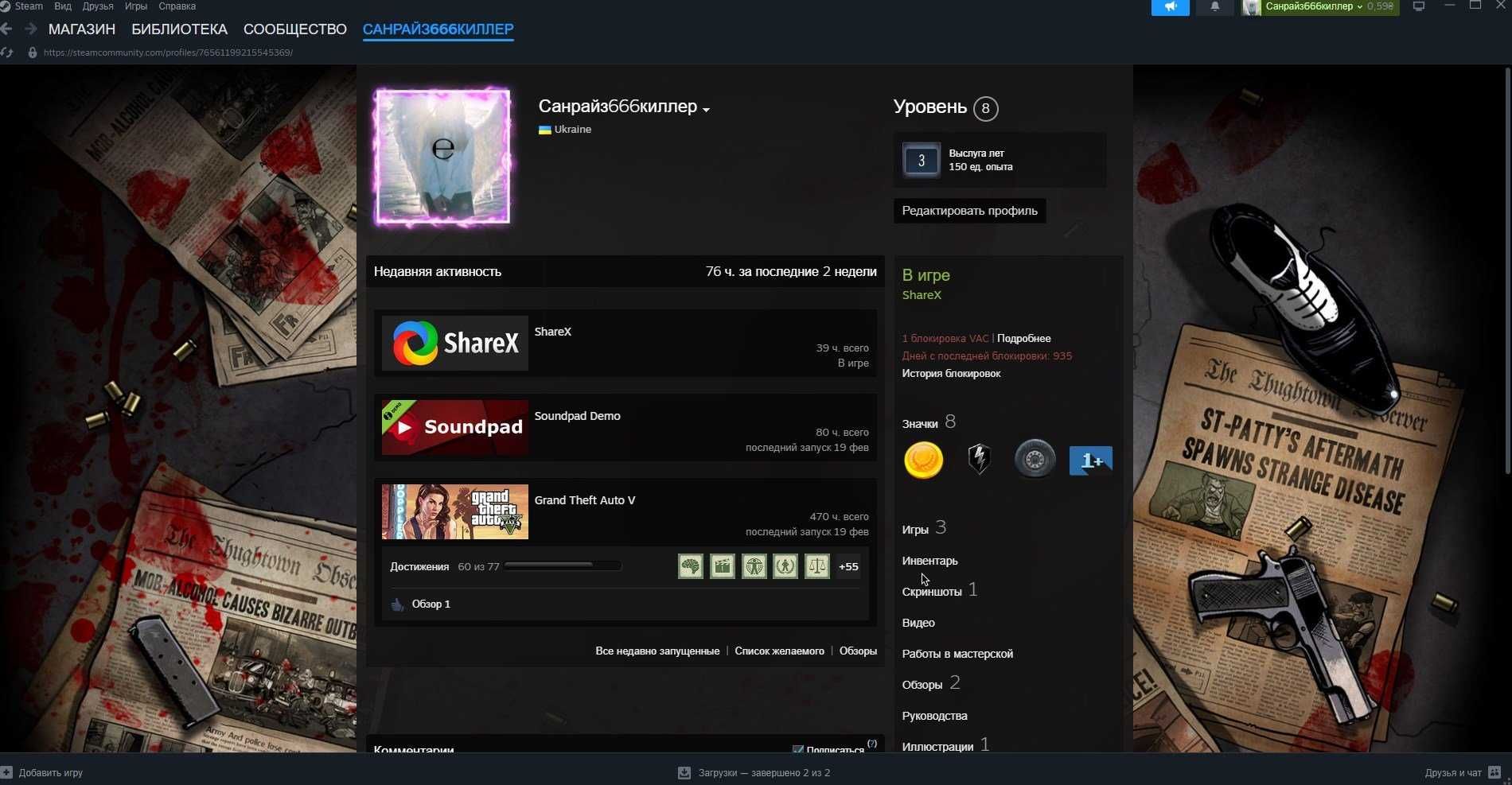Click the forward navigation arrow
This screenshot has height=785, width=1512.
pyautogui.click(x=30, y=29)
